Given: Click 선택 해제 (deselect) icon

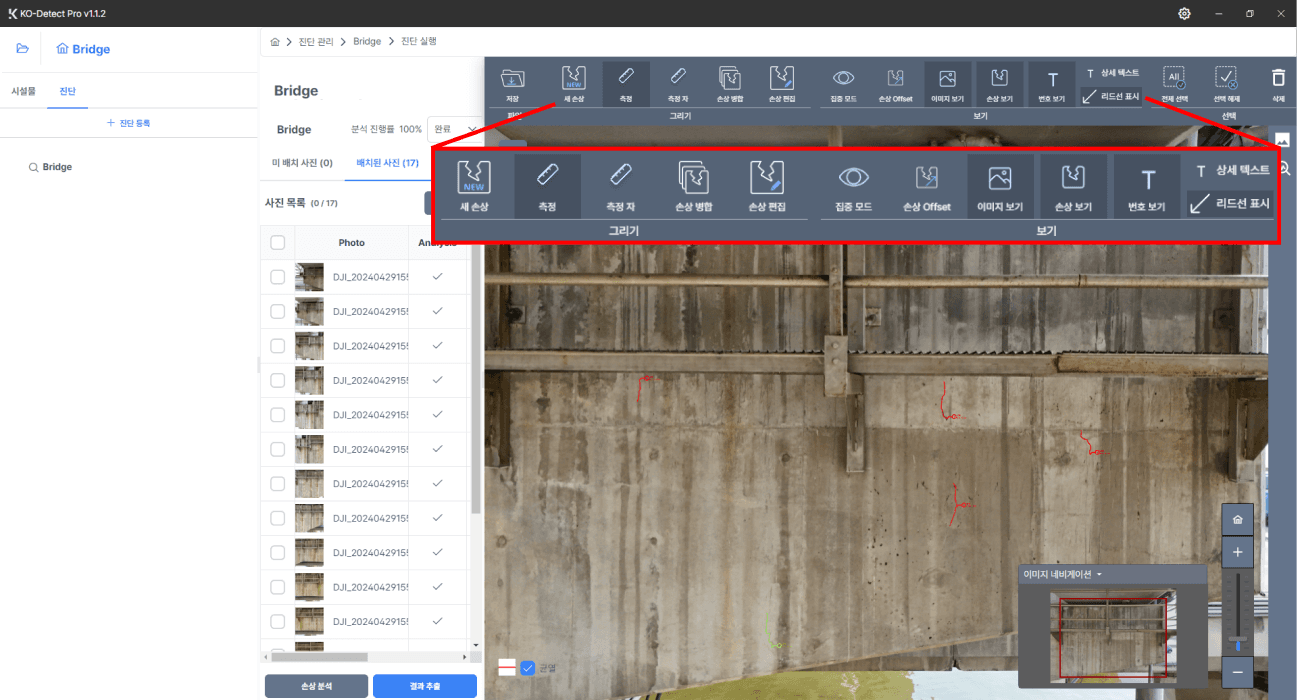Looking at the screenshot, I should [x=1226, y=82].
